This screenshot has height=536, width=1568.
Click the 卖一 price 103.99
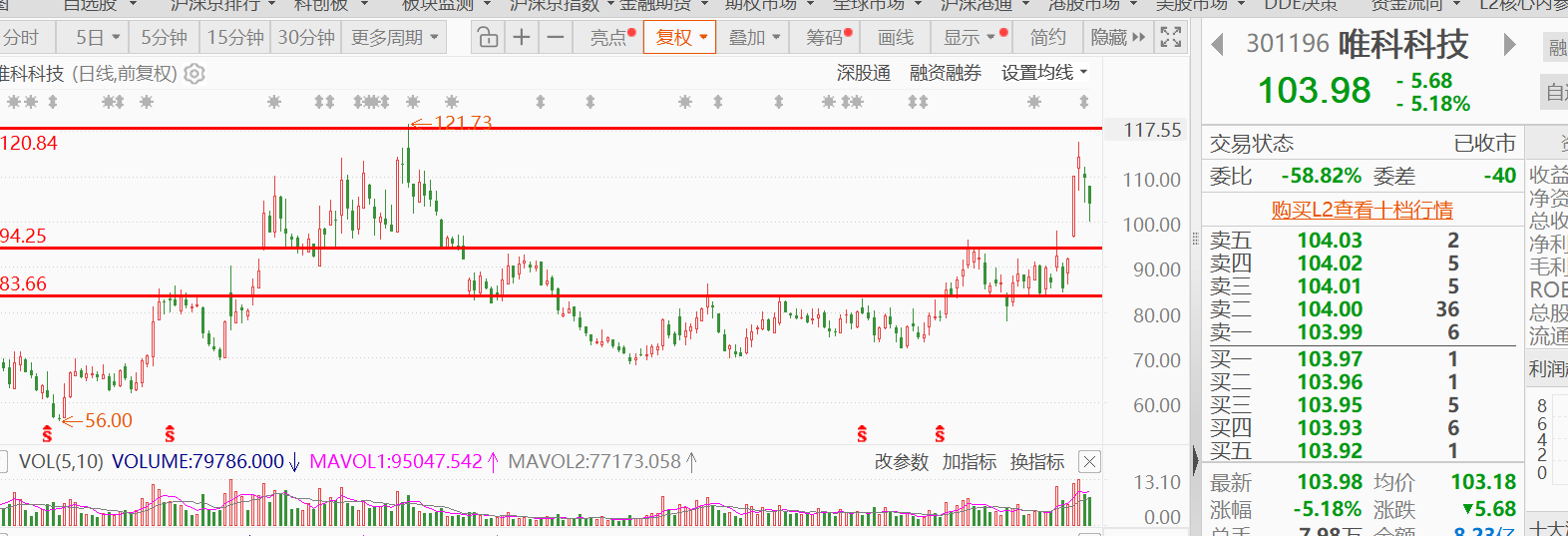(x=1330, y=332)
